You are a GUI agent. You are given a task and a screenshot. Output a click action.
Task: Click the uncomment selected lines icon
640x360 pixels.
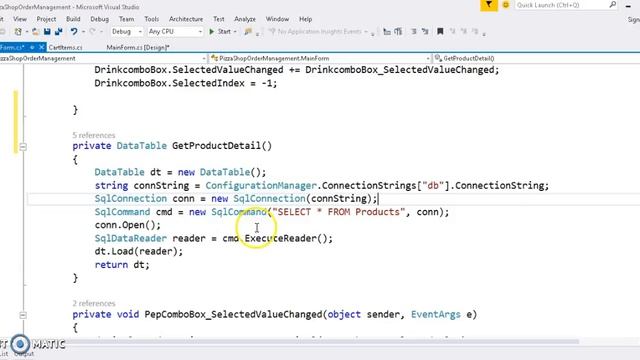click(x=425, y=31)
